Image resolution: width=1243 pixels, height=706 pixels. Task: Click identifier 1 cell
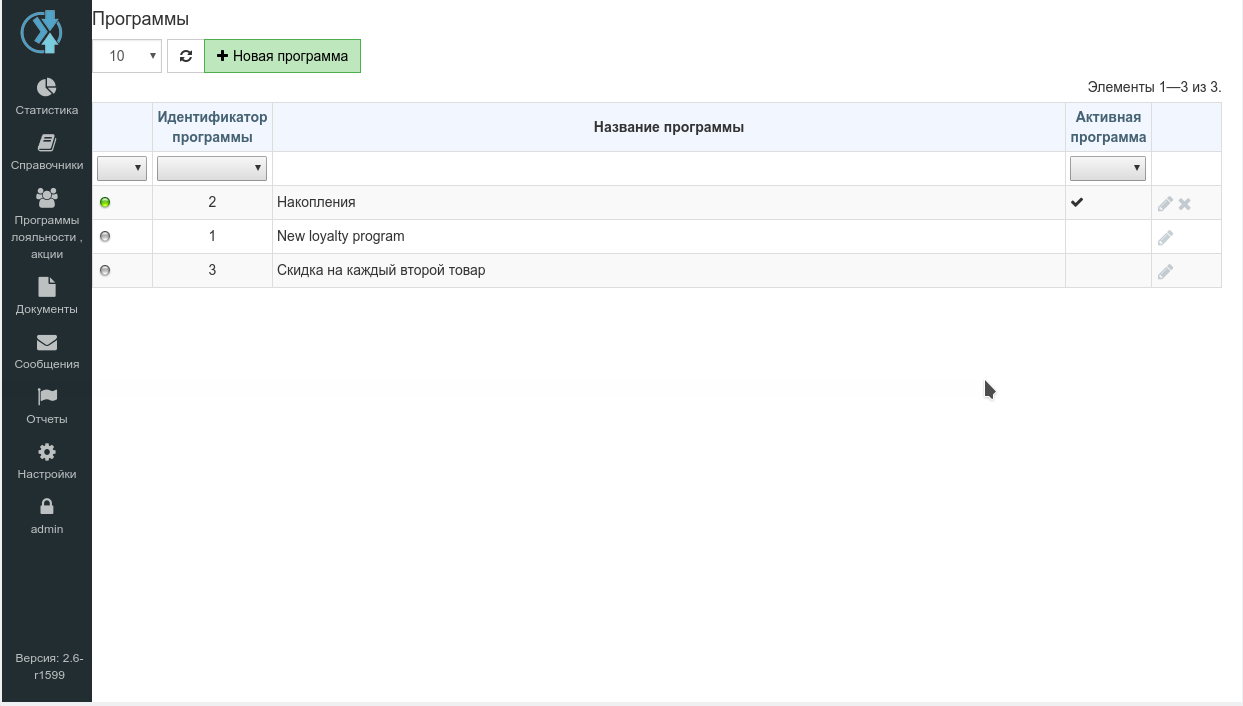point(212,236)
